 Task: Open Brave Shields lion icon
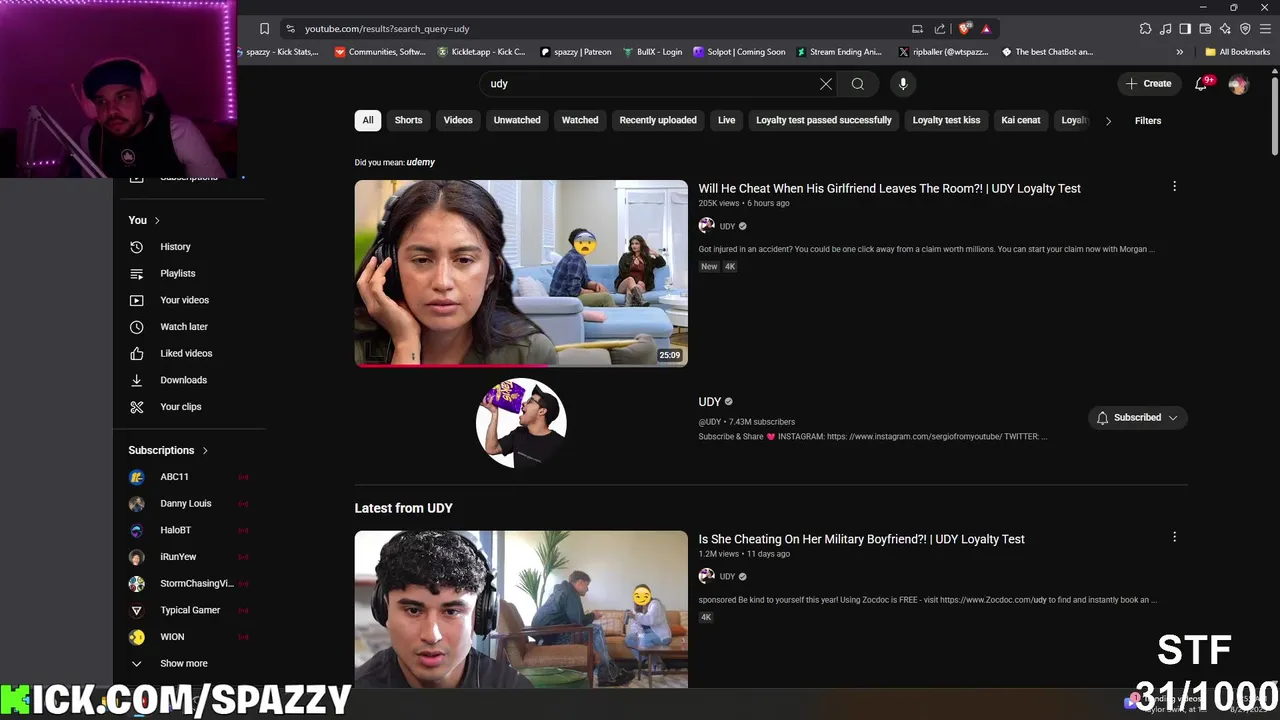(x=965, y=29)
